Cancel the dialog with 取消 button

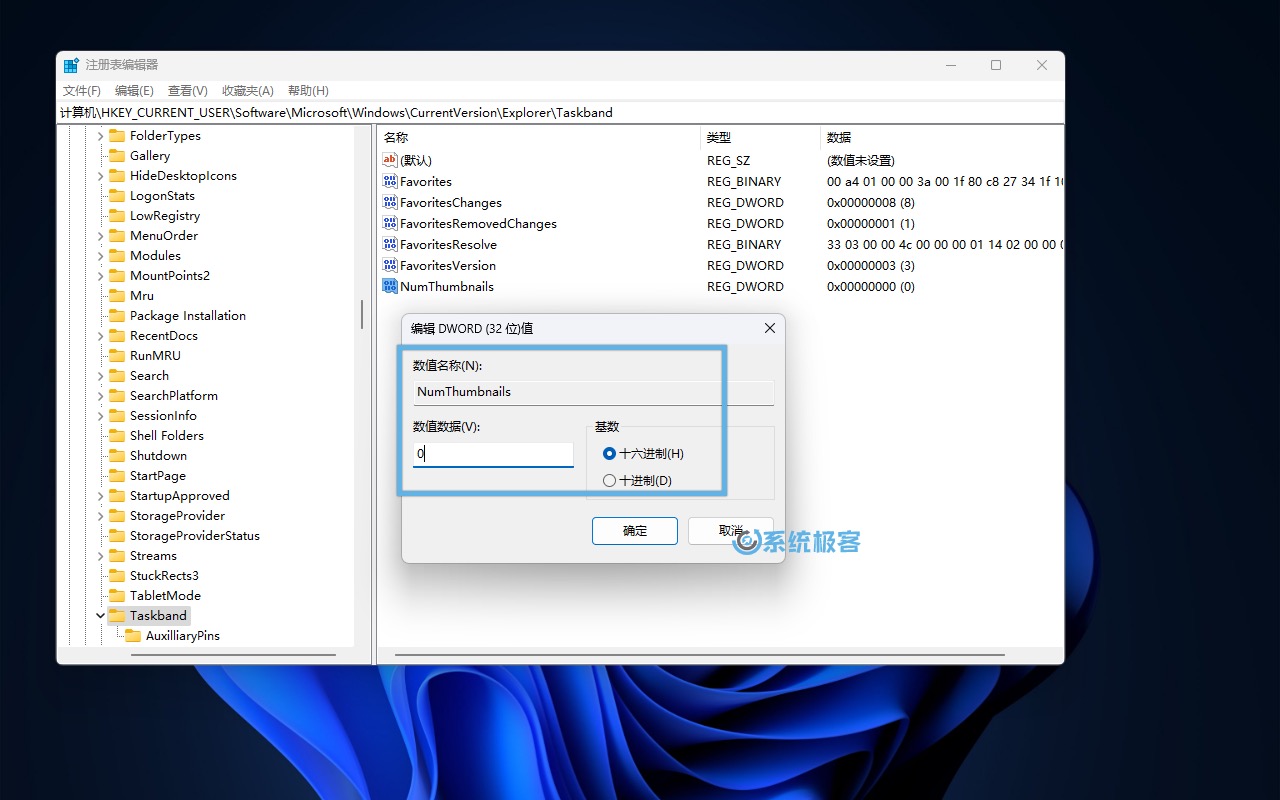[x=731, y=531]
